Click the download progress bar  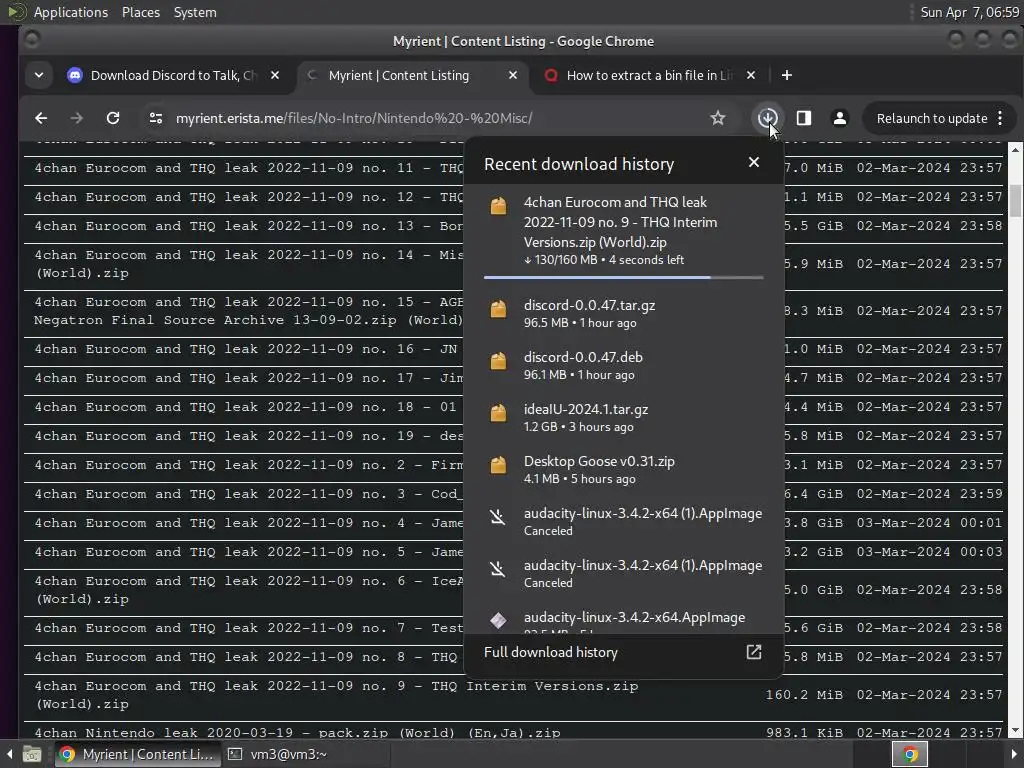point(624,278)
